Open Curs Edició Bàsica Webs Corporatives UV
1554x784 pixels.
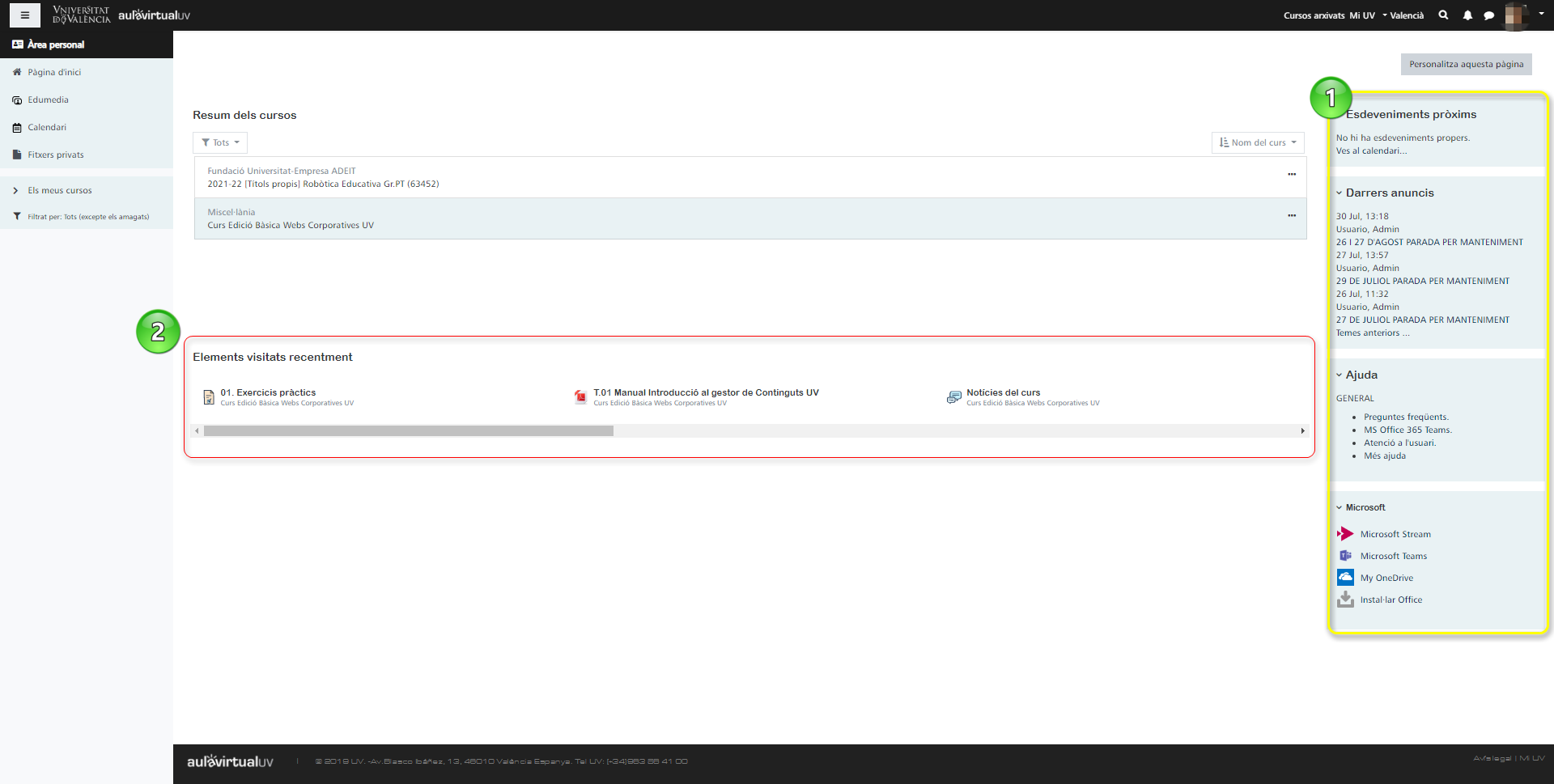tap(291, 225)
